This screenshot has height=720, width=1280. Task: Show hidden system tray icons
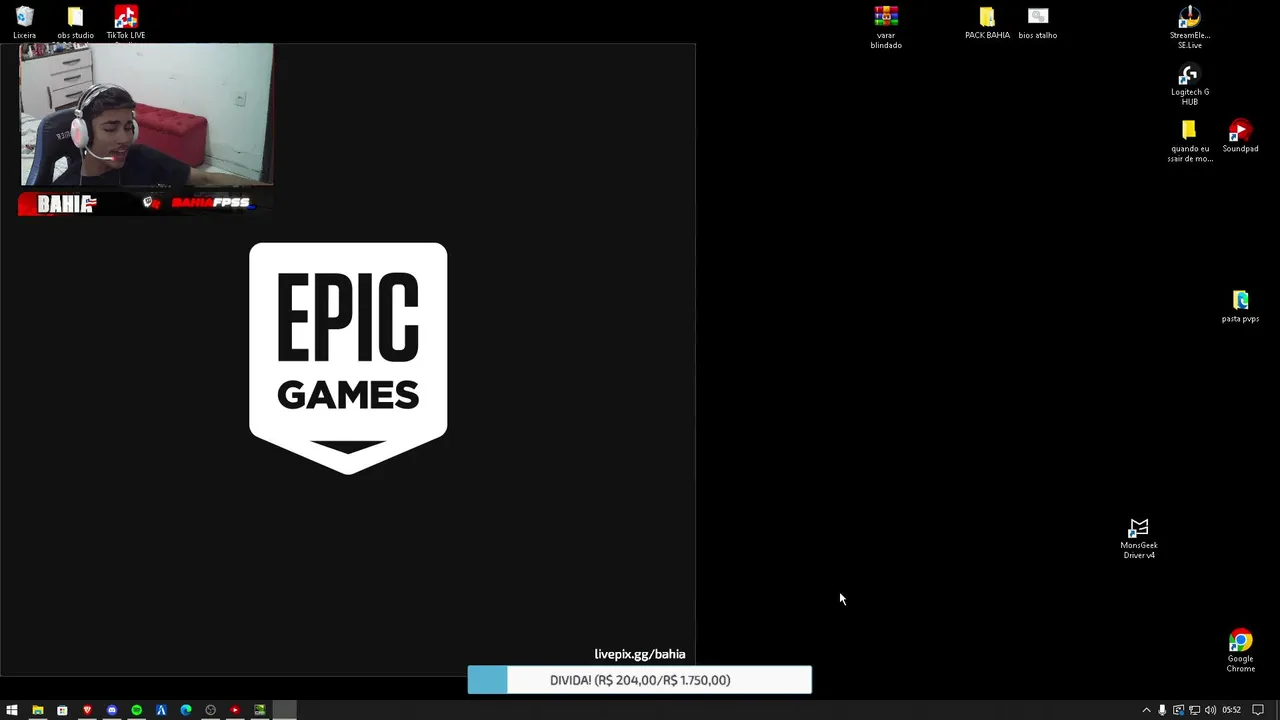tap(1146, 710)
